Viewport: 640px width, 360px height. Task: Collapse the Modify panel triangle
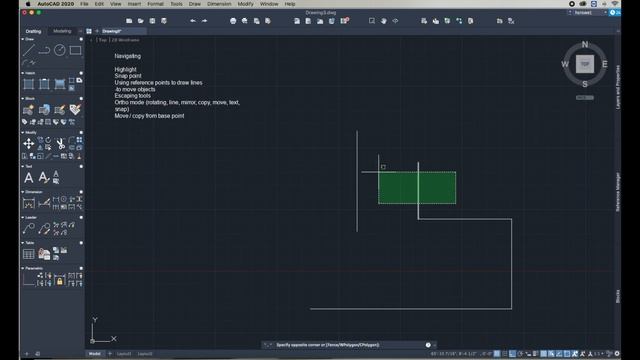(x=23, y=133)
